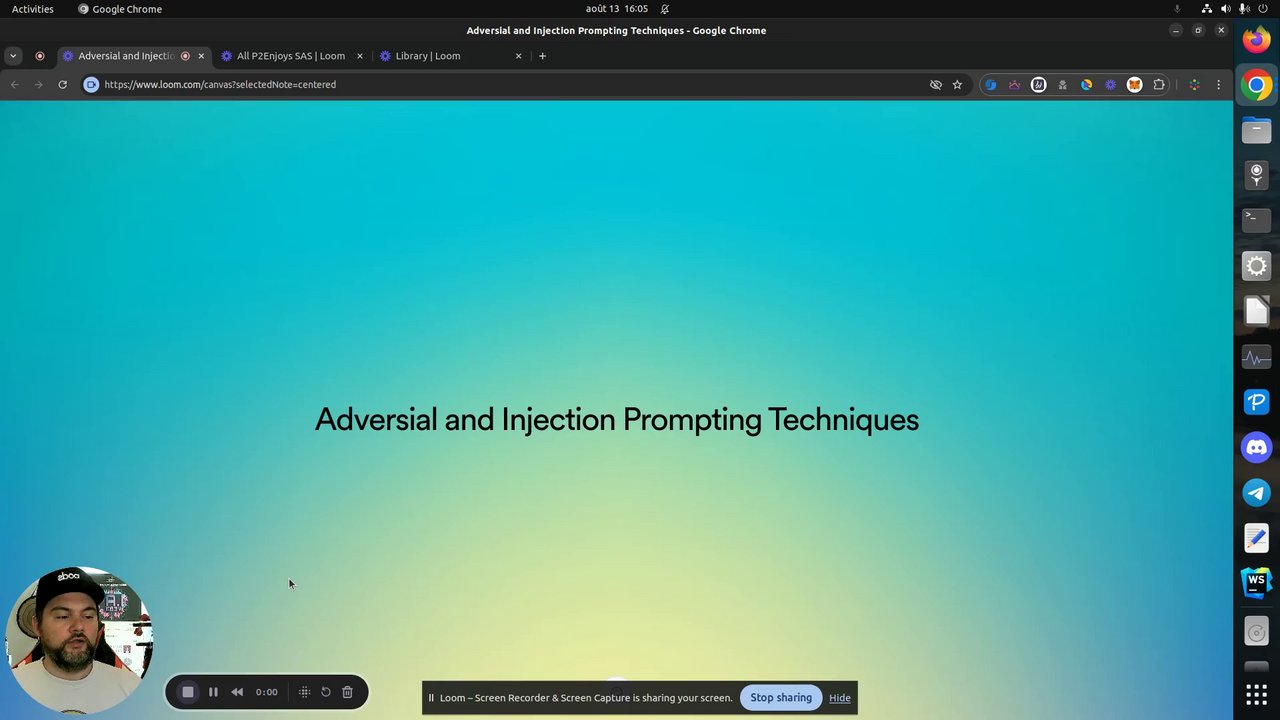Click the Stop sharing button
The width and height of the screenshot is (1280, 720).
(781, 698)
